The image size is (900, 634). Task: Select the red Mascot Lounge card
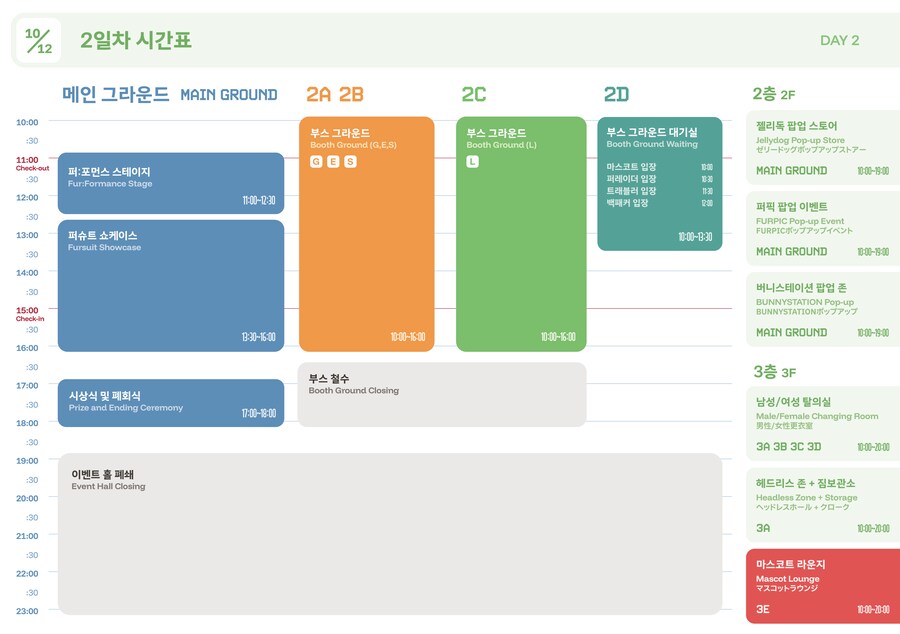823,586
